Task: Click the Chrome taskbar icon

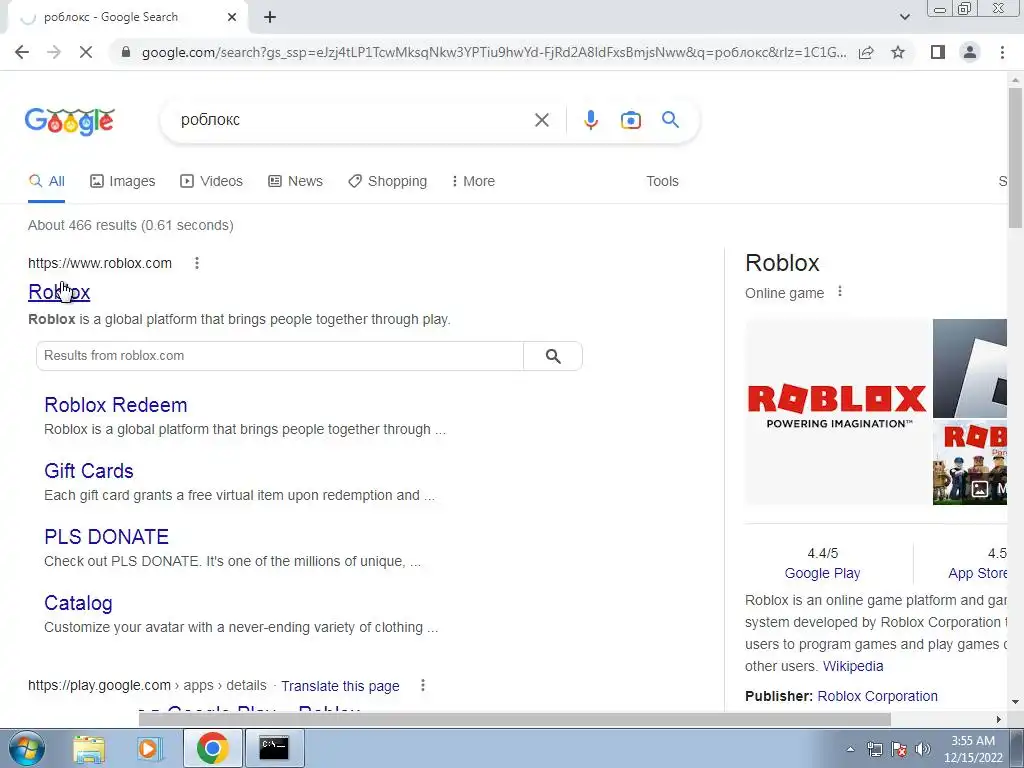Action: (x=212, y=748)
